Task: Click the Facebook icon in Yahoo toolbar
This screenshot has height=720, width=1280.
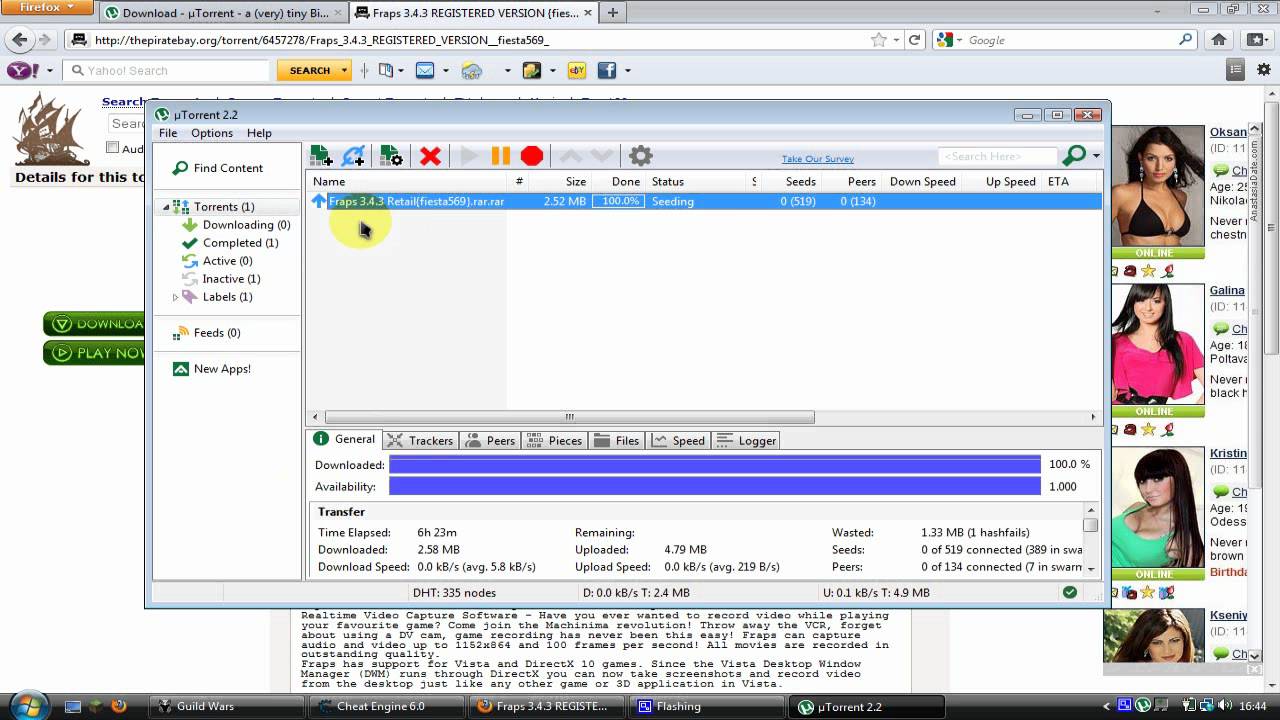Action: (x=606, y=70)
